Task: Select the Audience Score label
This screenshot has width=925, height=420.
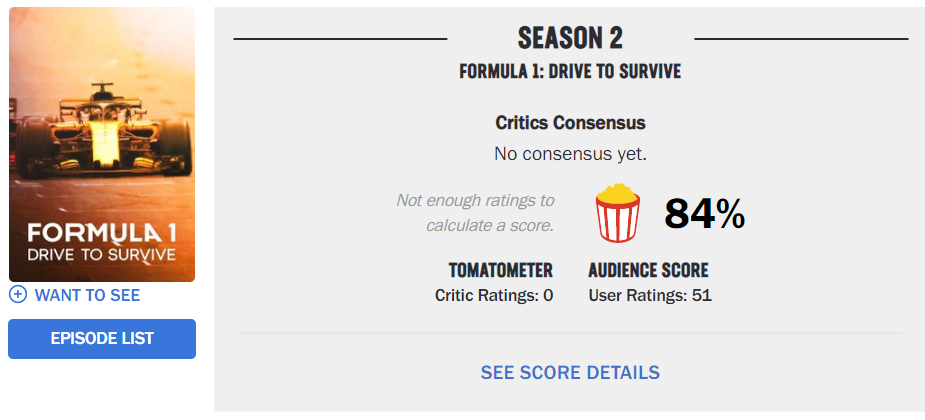Action: (x=648, y=271)
